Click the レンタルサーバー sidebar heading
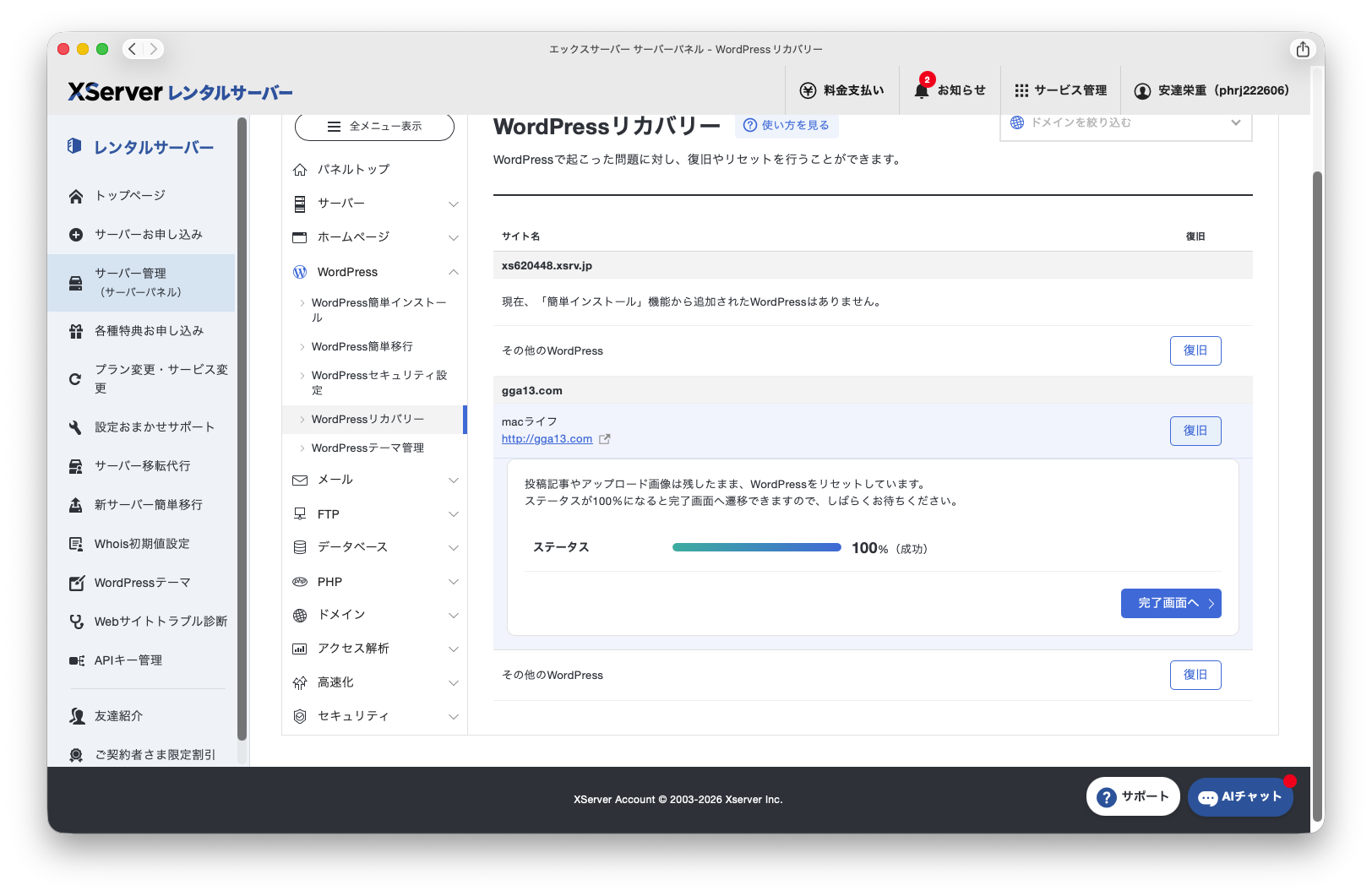 tap(141, 148)
